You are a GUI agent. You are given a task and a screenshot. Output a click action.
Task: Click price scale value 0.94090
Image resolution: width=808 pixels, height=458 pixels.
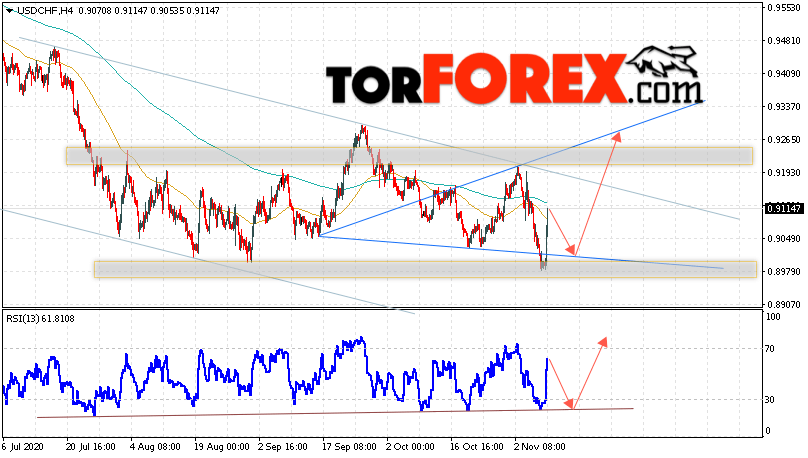784,74
